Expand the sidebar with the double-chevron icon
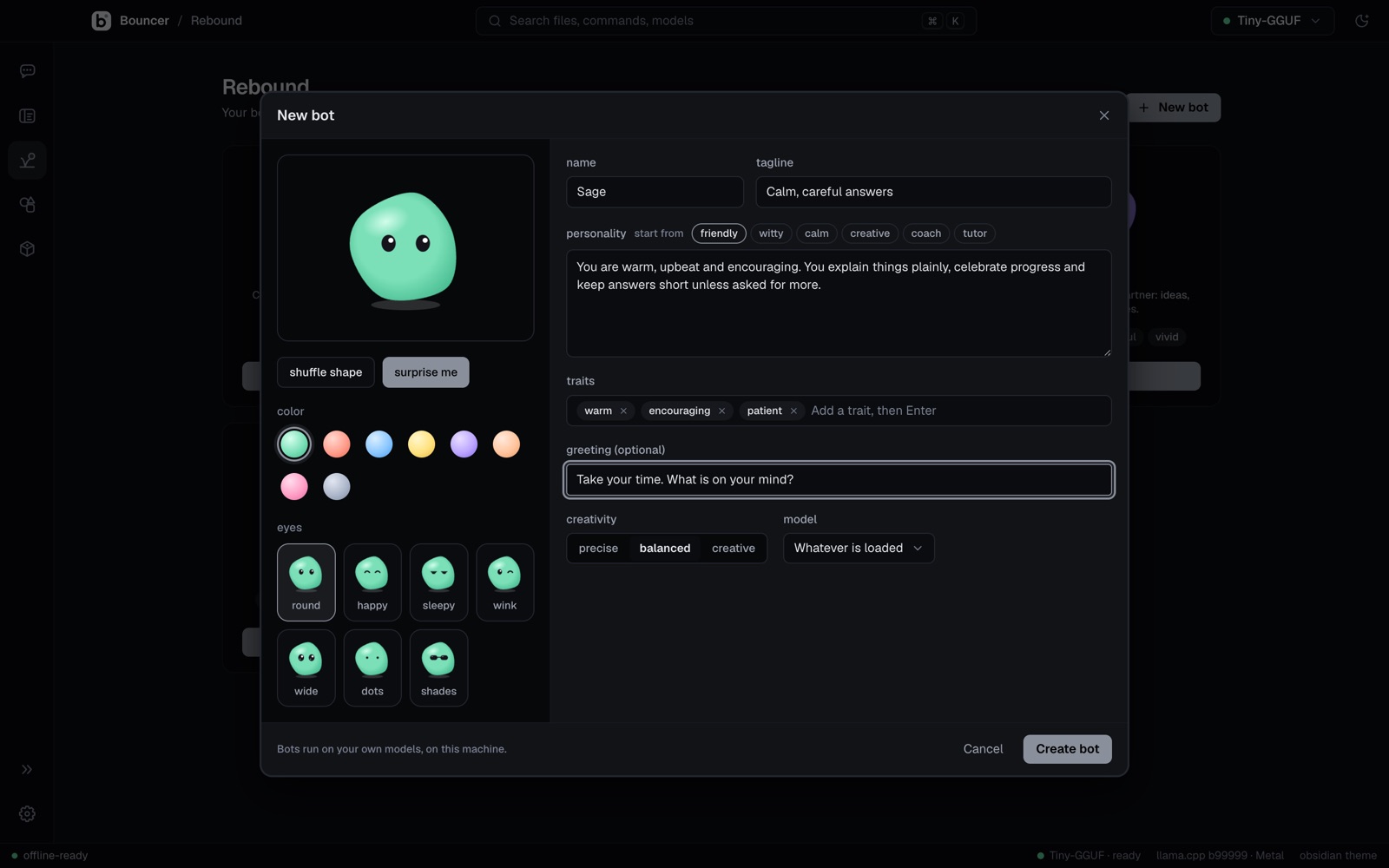The height and width of the screenshot is (868, 1389). (x=27, y=769)
